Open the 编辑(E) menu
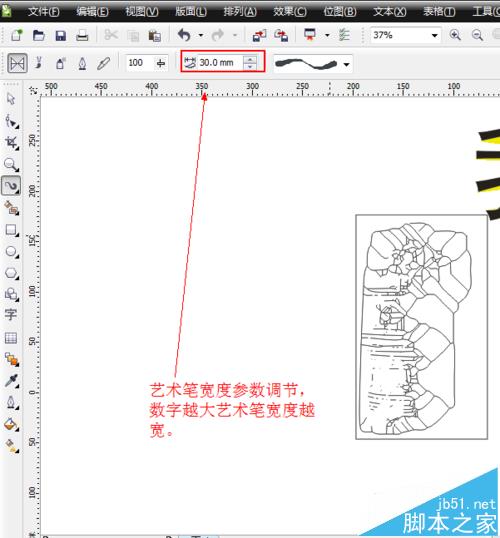Image resolution: width=500 pixels, height=538 pixels. tap(92, 12)
